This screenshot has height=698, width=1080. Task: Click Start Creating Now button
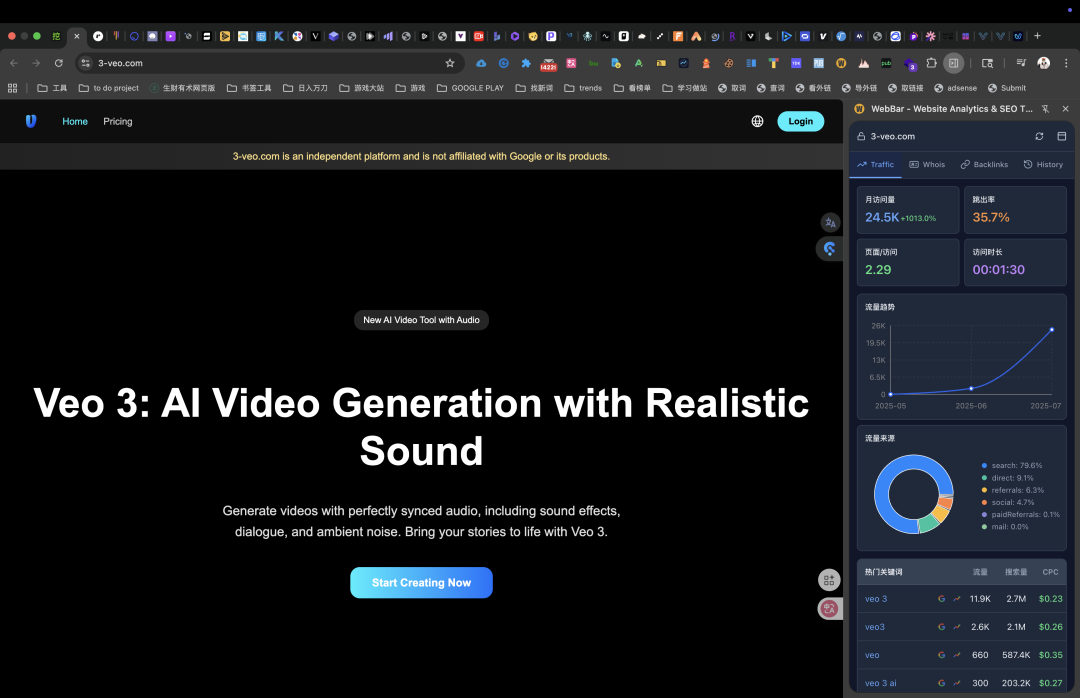421,583
